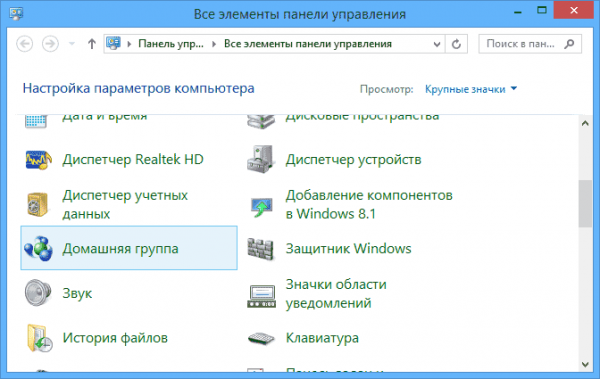Open the История файлов folder icon

pyautogui.click(x=39, y=338)
